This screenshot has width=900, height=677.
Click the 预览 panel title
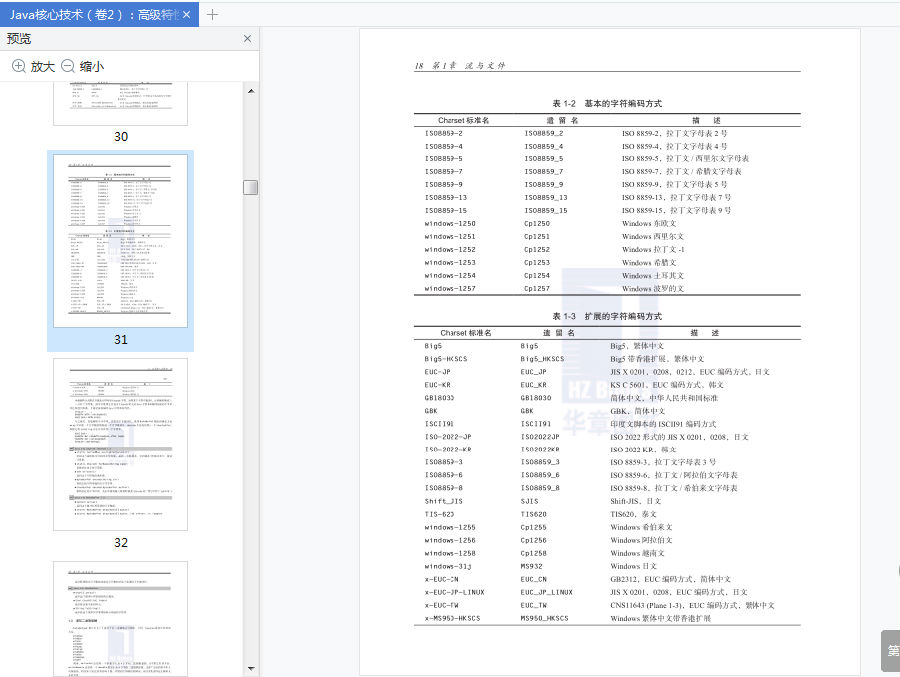19,38
